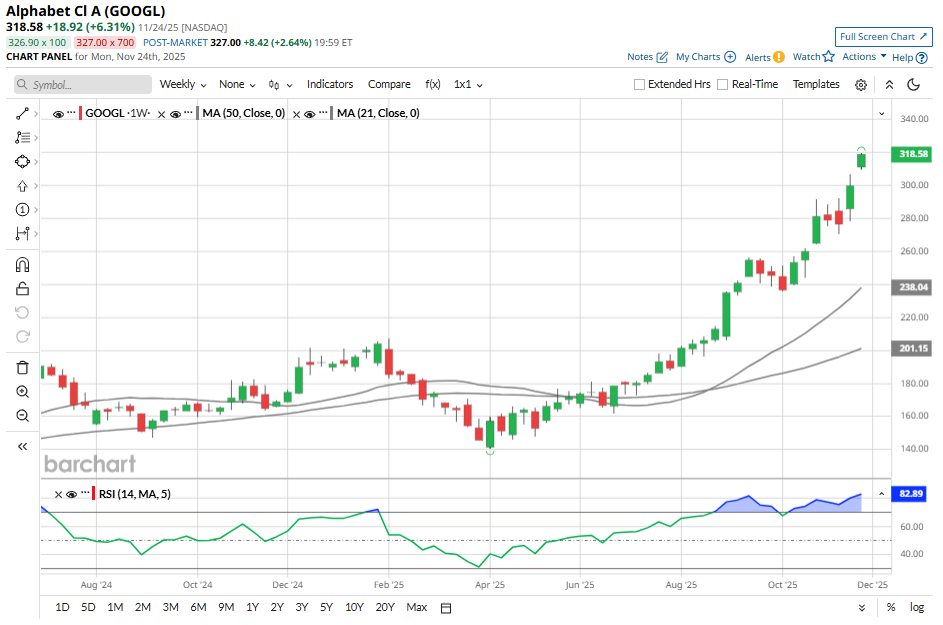Click the trash delete drawings icon
Screen dimensions: 943x625
click(x=22, y=368)
